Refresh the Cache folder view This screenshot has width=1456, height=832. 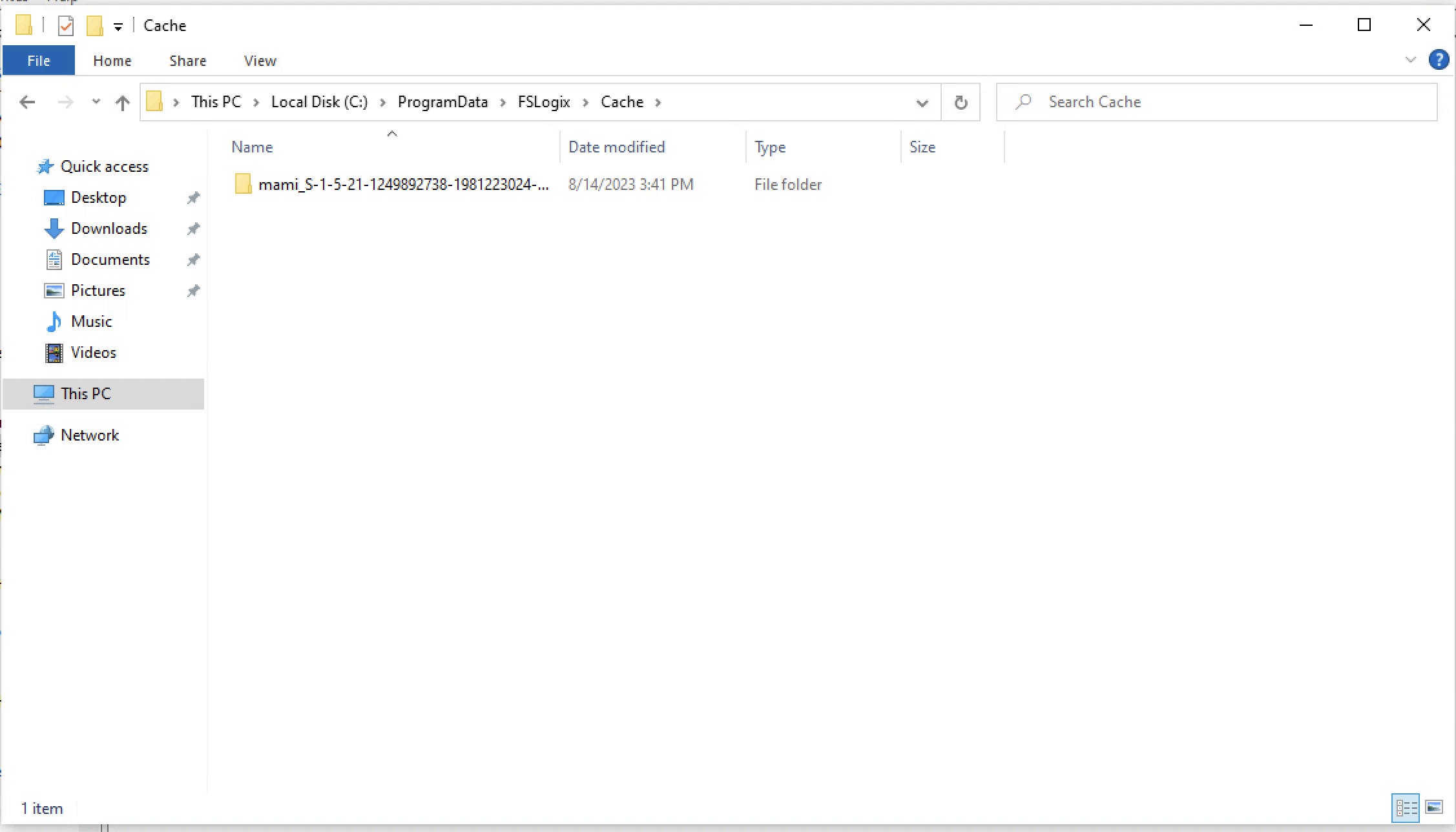pyautogui.click(x=960, y=101)
